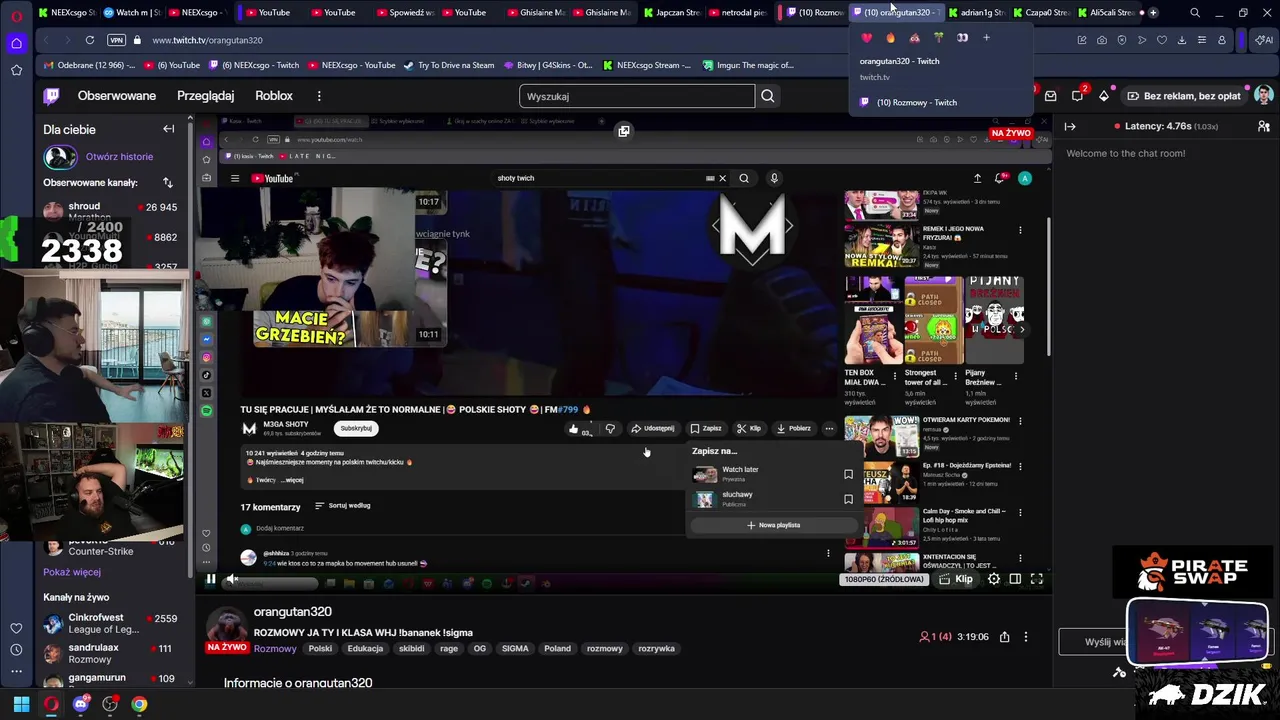
Task: Open Opera sidebar bookmarks heart icon
Action: pyautogui.click(x=16, y=628)
